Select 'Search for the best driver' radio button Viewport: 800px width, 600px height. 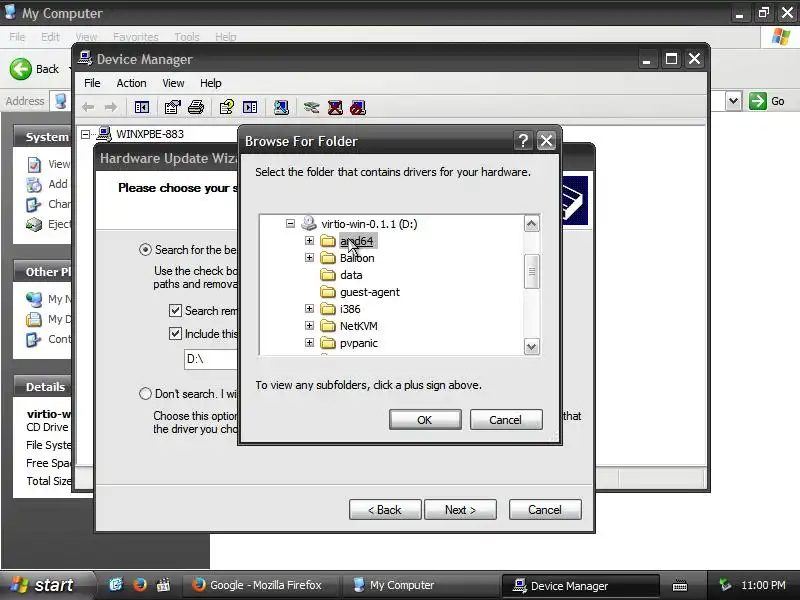coord(145,249)
